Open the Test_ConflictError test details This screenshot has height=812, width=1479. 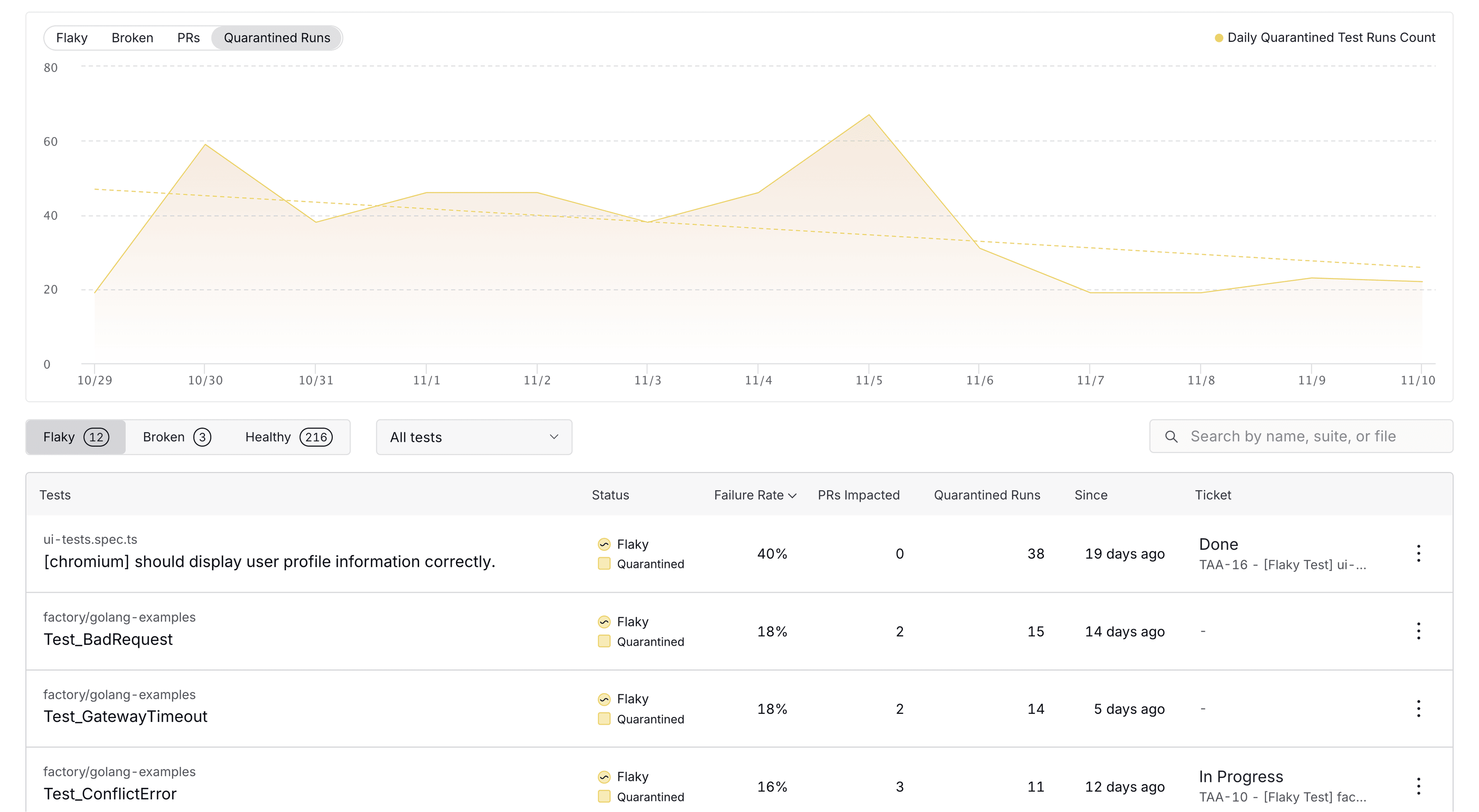(x=110, y=794)
